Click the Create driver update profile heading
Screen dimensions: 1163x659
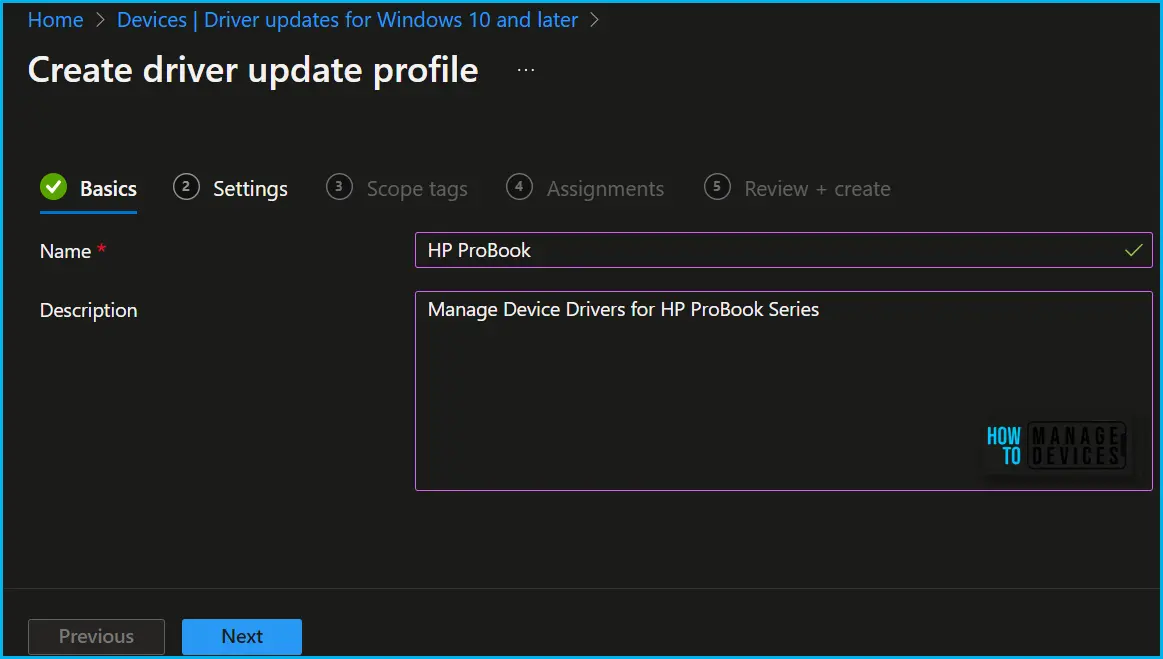coord(253,71)
